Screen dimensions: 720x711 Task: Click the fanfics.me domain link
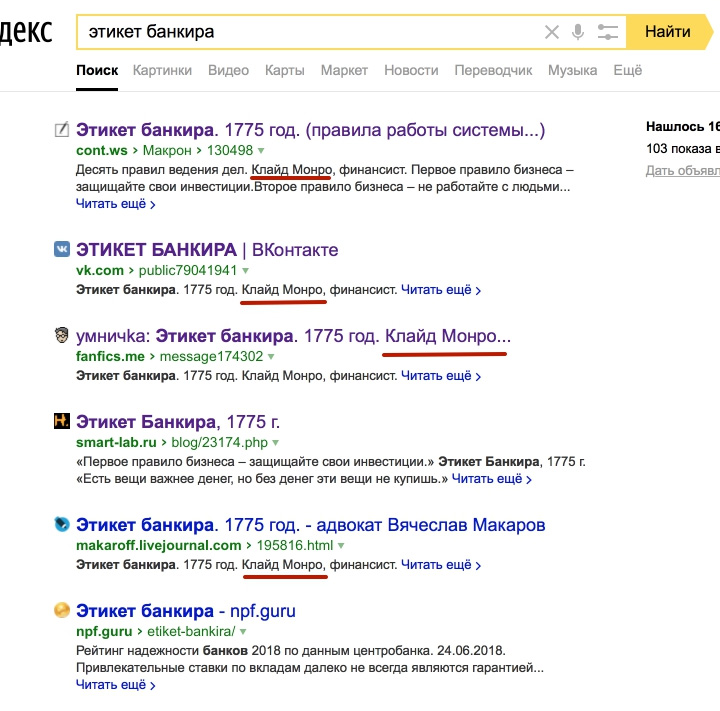[x=110, y=356]
